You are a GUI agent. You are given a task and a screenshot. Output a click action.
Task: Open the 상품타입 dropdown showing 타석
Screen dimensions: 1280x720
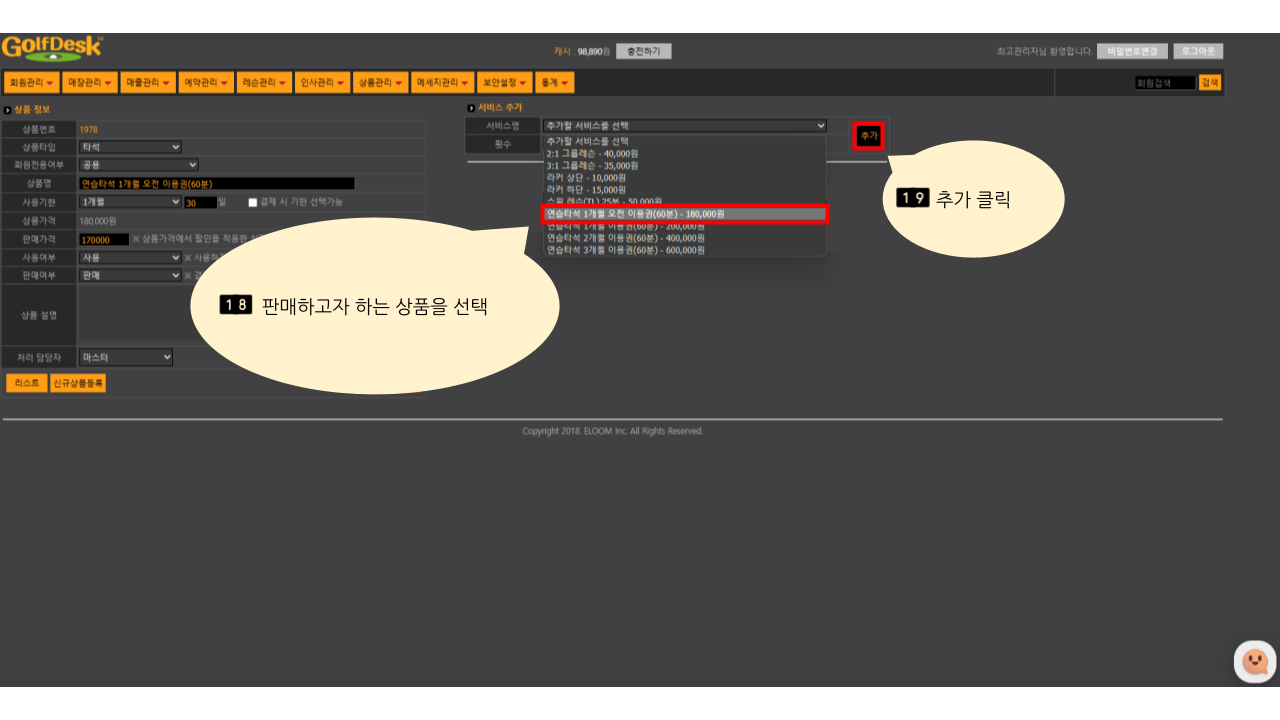click(x=130, y=147)
